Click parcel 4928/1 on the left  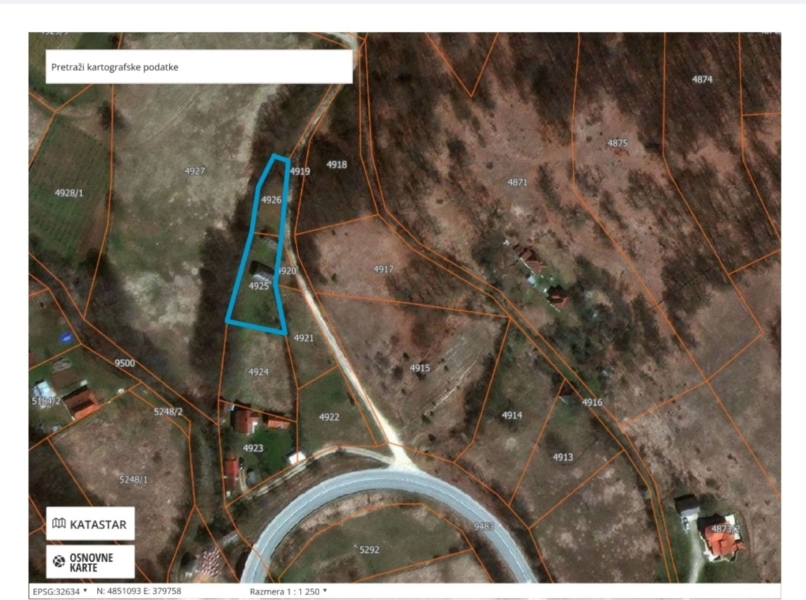[69, 193]
